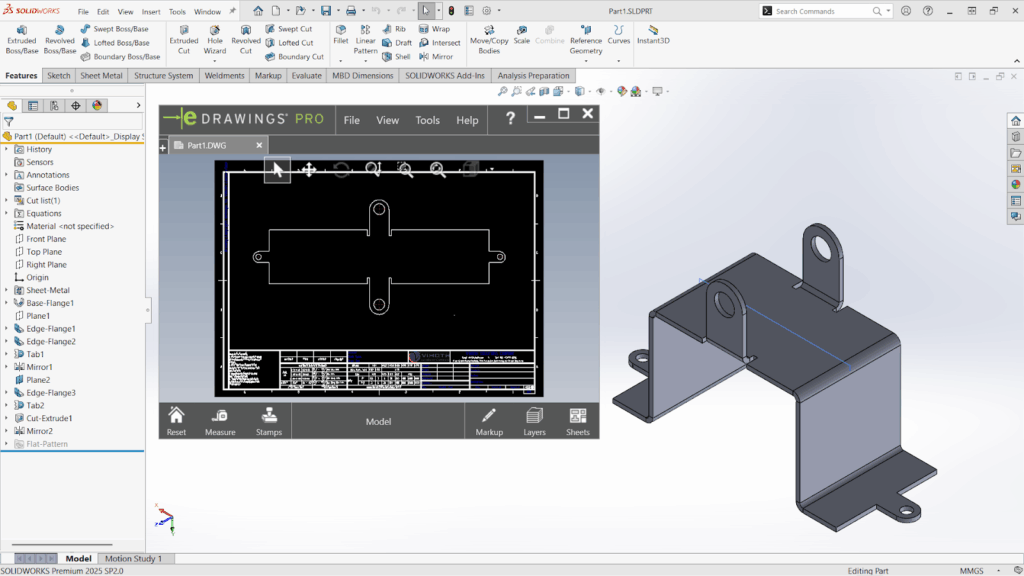Screen dimensions: 1024x576
Task: Expand the History node
Action: click(7, 149)
